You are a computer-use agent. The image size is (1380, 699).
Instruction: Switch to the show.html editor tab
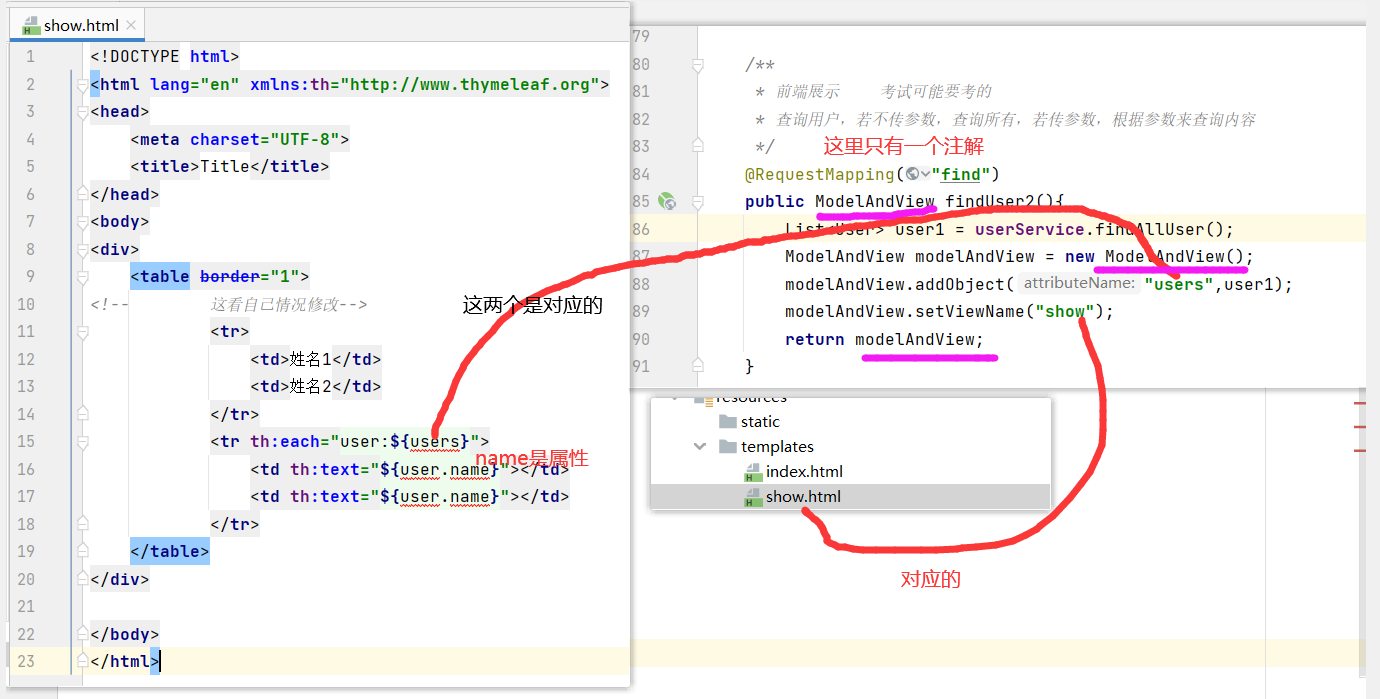tap(81, 25)
